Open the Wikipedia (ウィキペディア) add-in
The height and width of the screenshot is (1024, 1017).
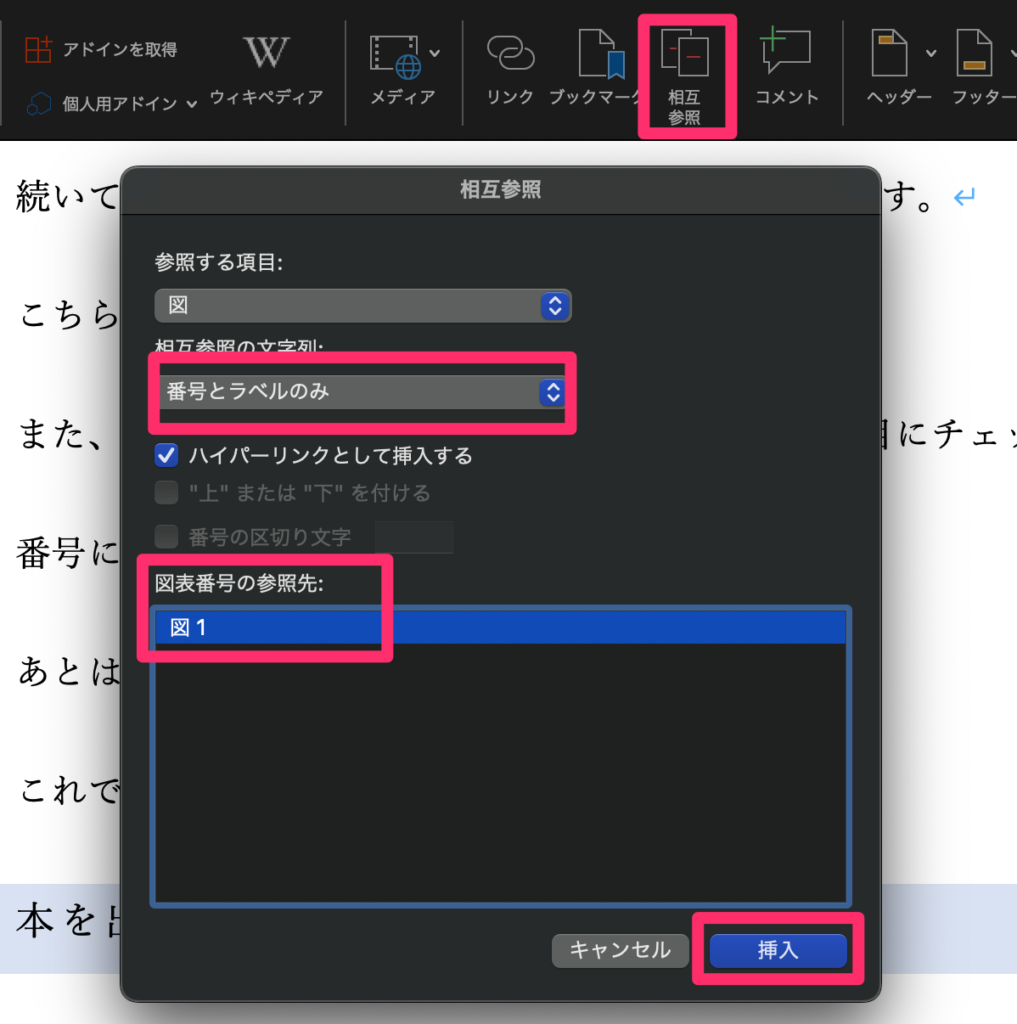pos(266,52)
